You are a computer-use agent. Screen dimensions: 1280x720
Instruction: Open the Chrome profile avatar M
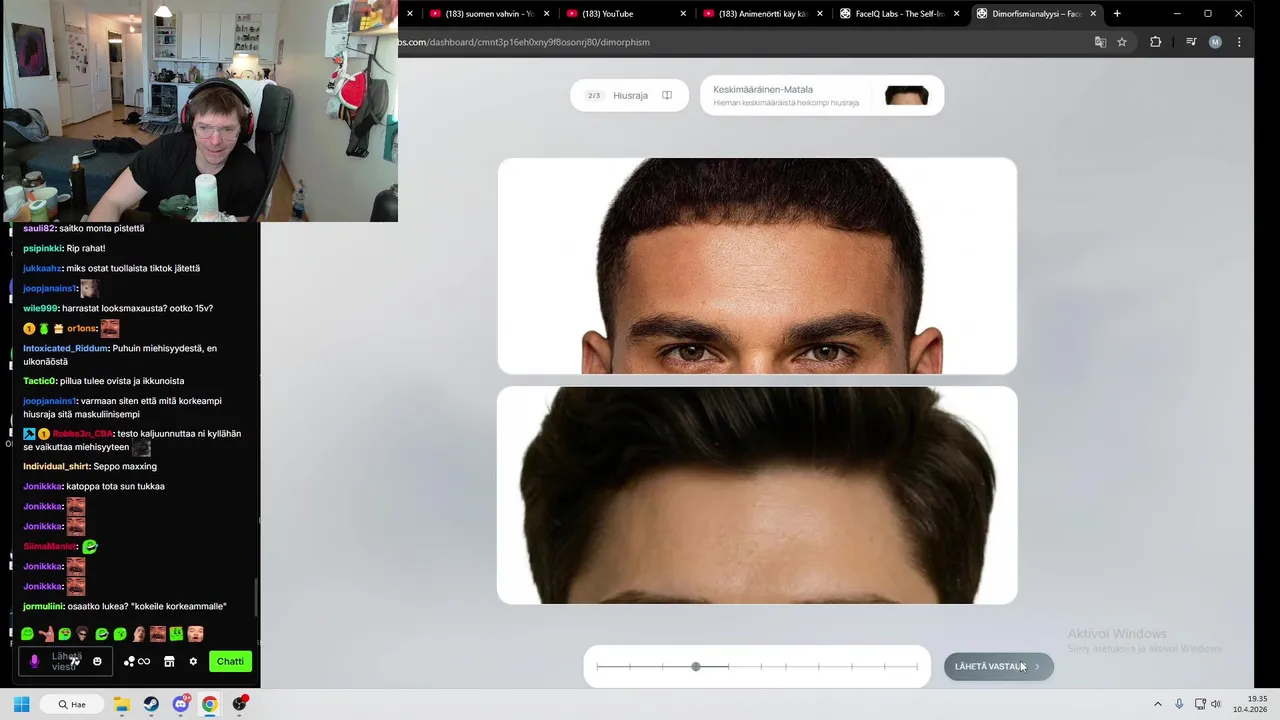pos(1215,42)
